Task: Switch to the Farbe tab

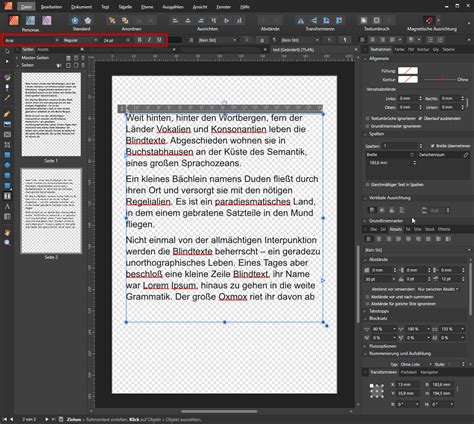Action: (x=399, y=50)
